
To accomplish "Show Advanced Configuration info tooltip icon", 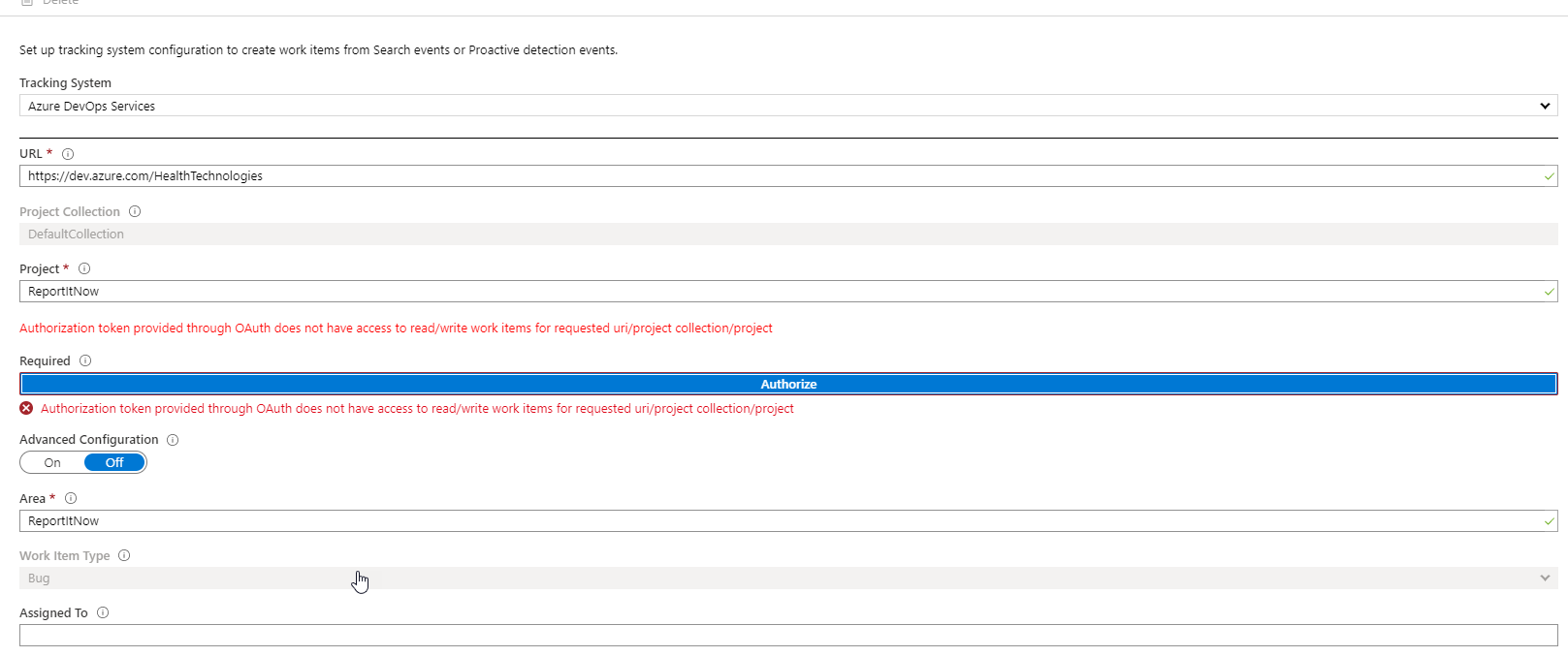I will [x=173, y=440].
